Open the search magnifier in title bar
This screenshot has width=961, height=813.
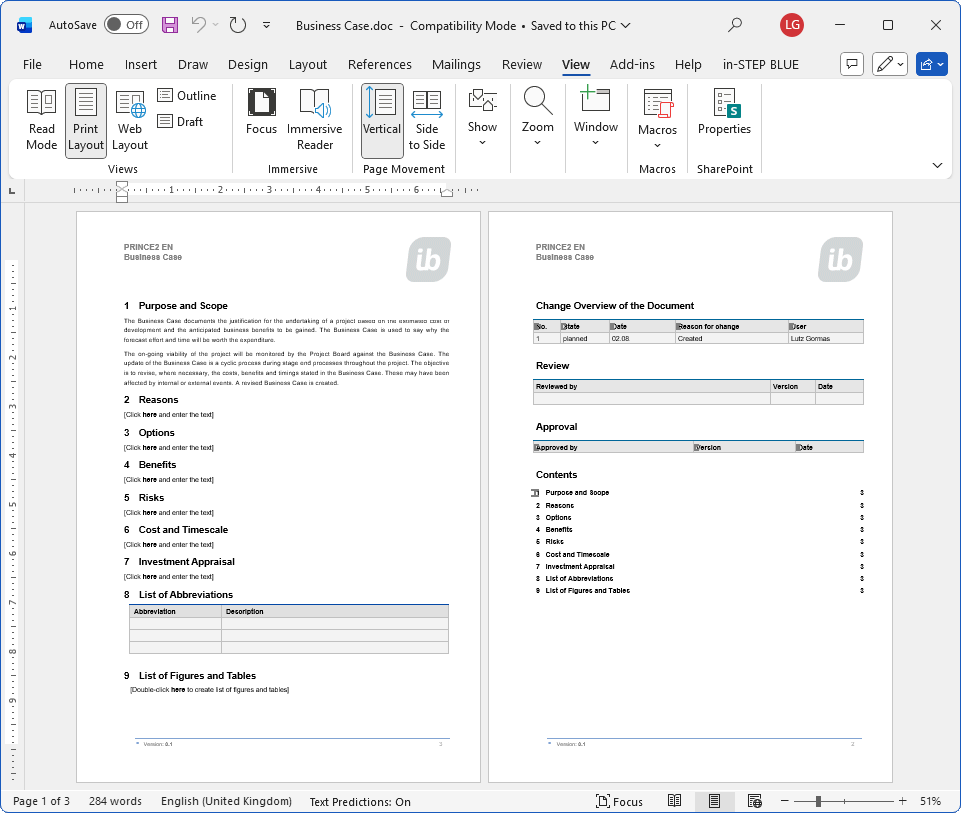click(x=735, y=25)
